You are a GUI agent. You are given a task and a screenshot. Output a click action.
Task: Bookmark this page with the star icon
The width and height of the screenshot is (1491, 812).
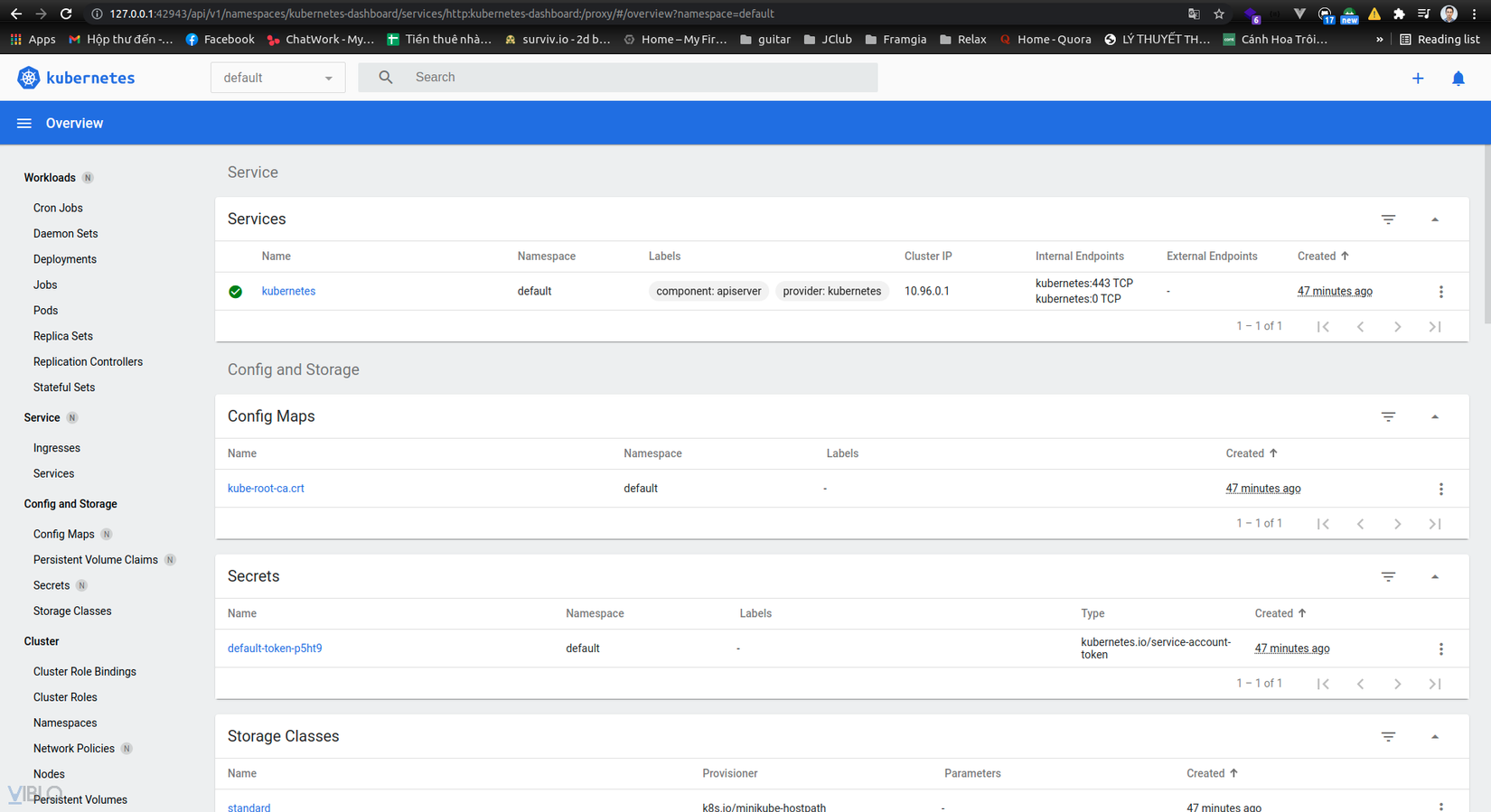pyautogui.click(x=1219, y=14)
